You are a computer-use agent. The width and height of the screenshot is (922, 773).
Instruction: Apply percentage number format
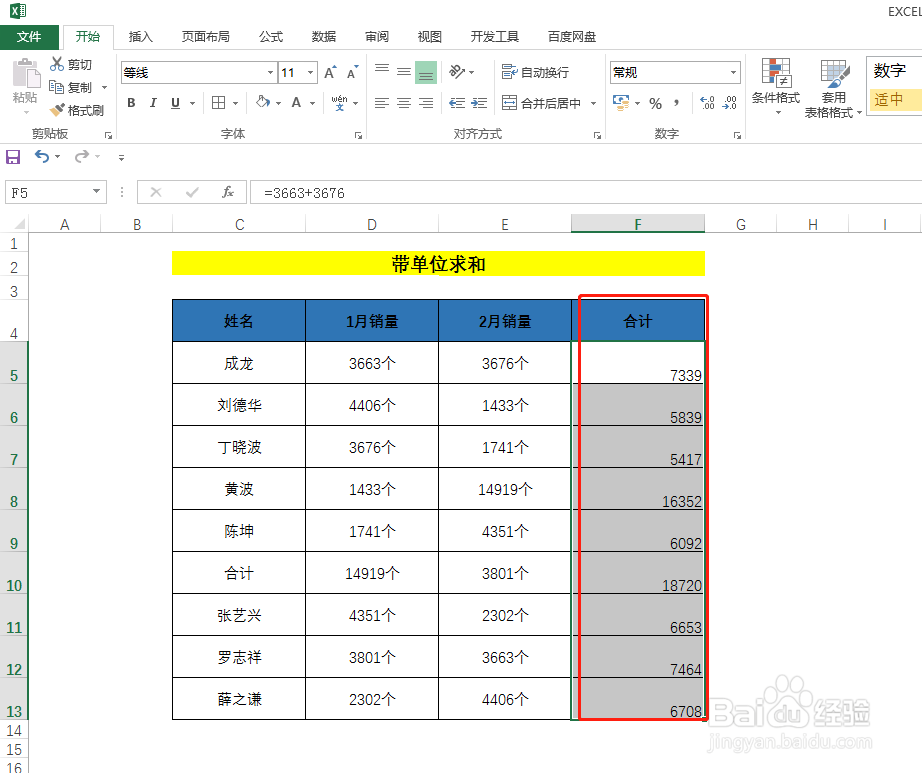(655, 103)
